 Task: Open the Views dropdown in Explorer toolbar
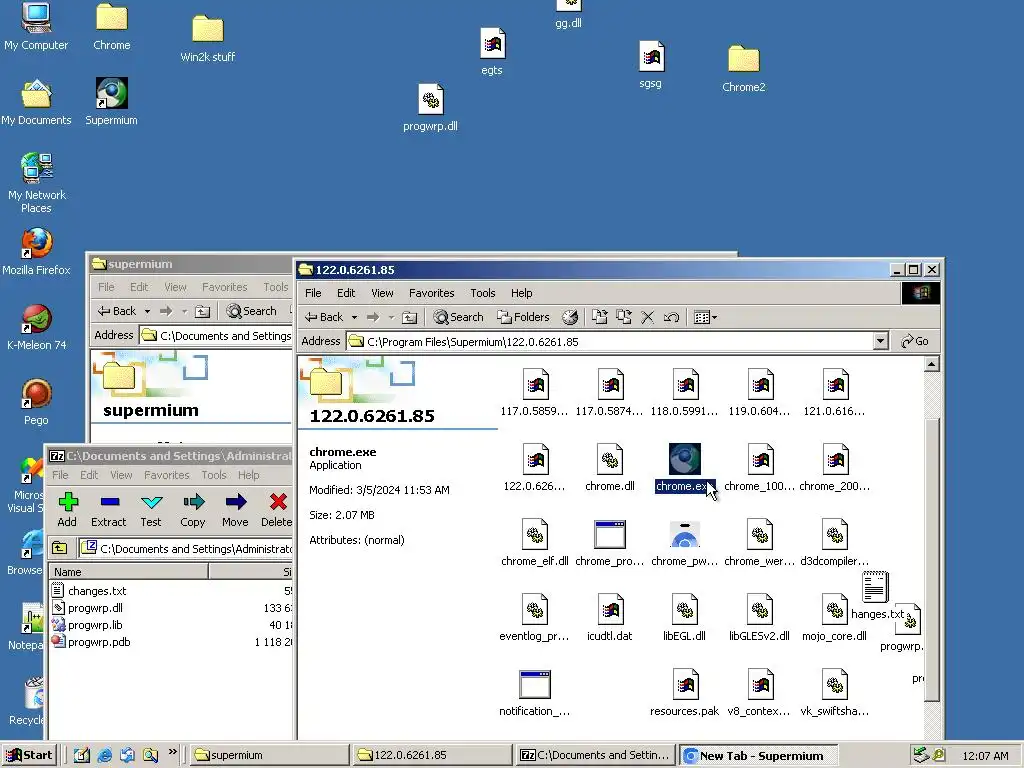point(705,317)
